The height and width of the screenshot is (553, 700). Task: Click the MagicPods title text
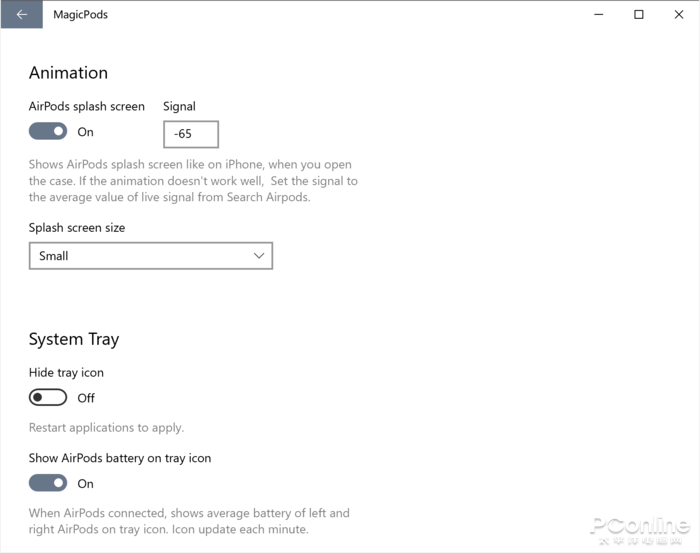(80, 15)
